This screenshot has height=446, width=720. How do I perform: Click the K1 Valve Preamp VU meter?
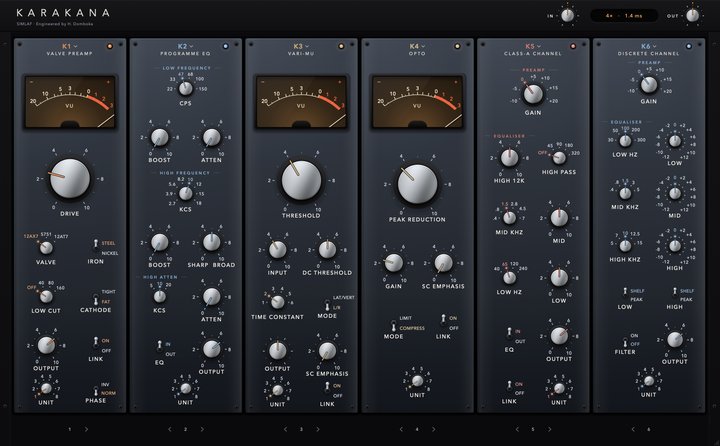point(70,102)
